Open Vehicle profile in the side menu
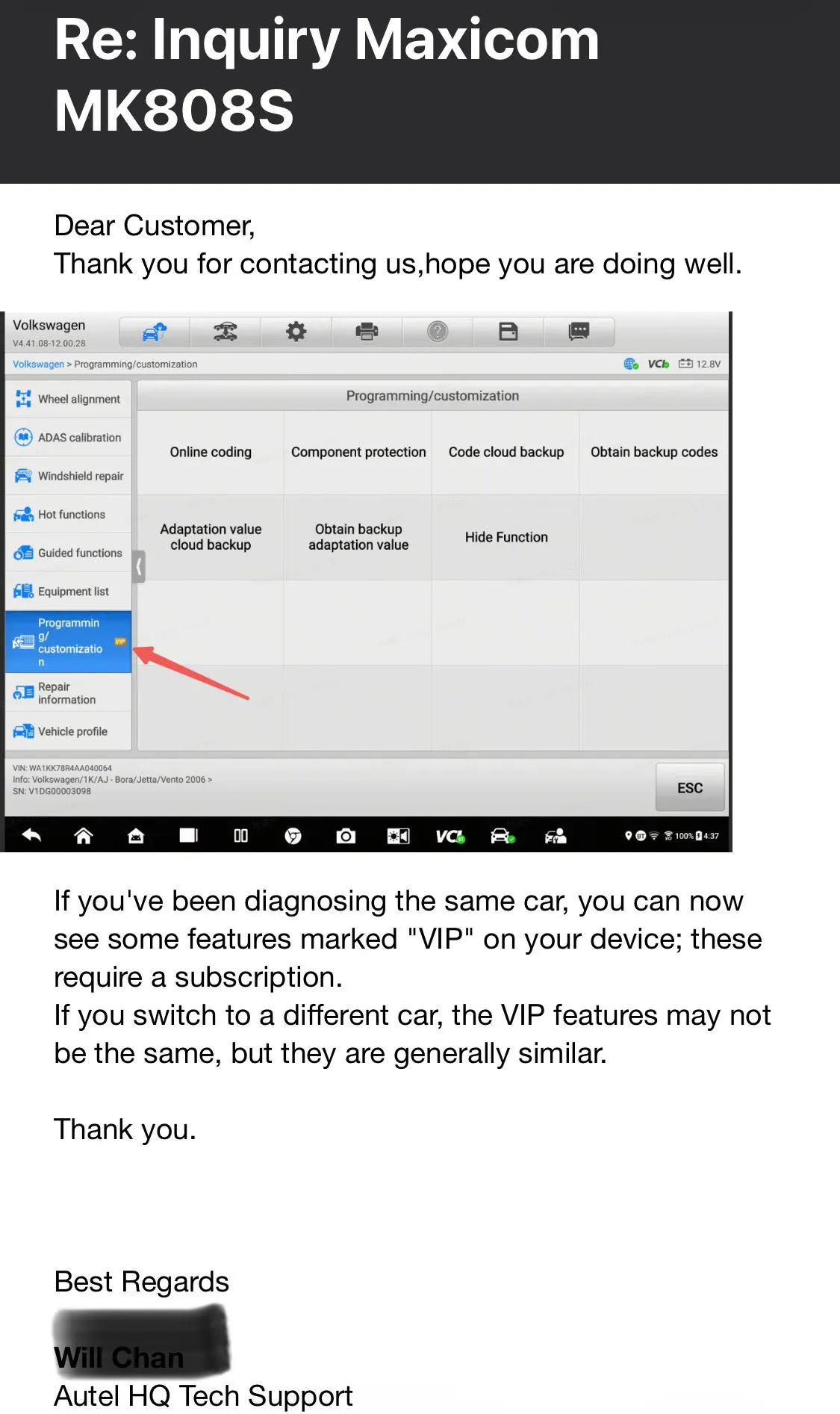840x1414 pixels. click(x=69, y=731)
